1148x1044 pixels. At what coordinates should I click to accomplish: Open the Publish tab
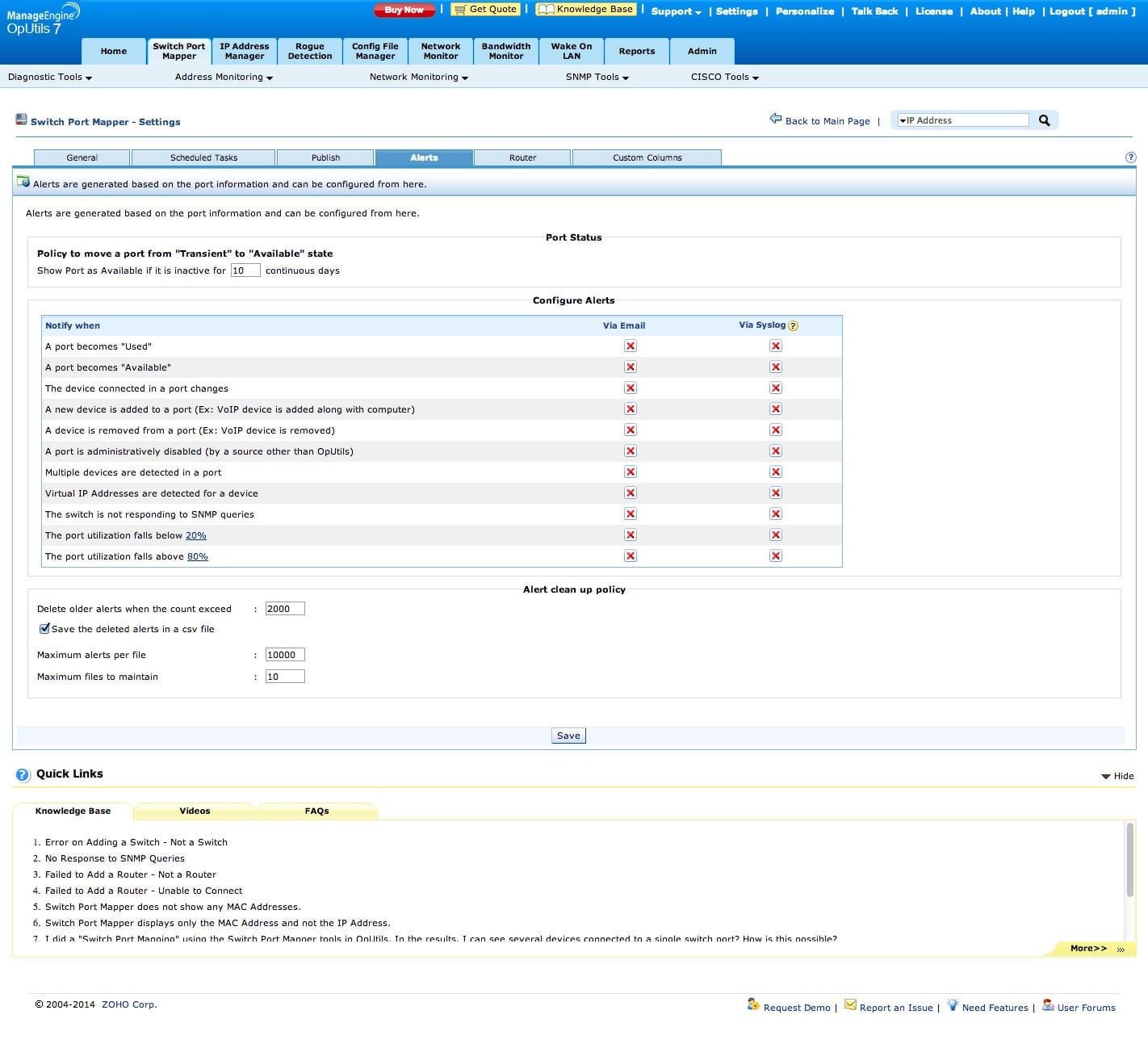pyautogui.click(x=325, y=157)
